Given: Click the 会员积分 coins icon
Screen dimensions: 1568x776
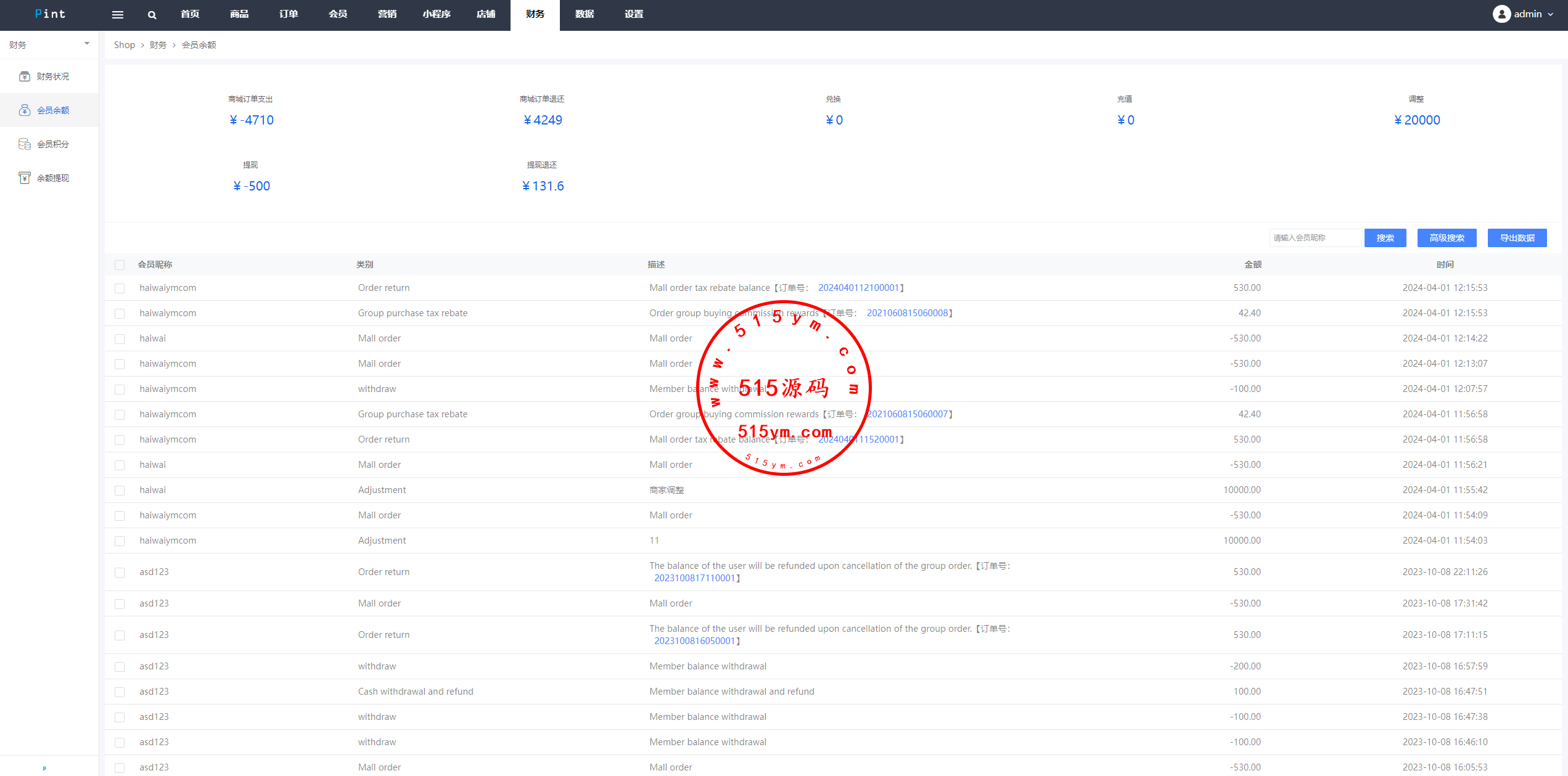Looking at the screenshot, I should (x=25, y=144).
